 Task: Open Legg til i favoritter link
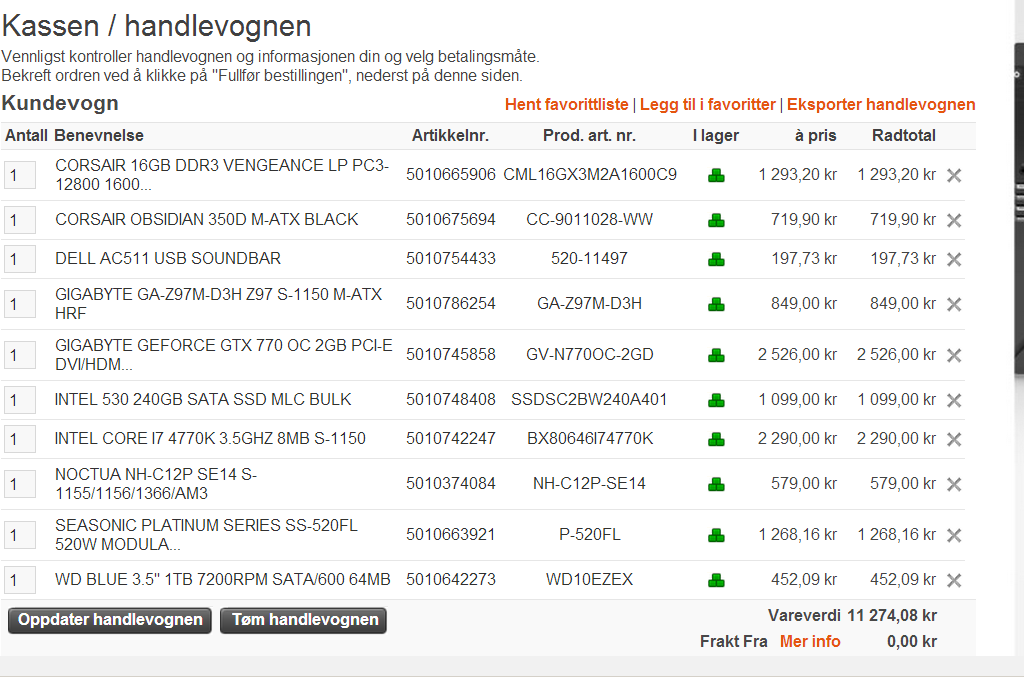point(708,104)
